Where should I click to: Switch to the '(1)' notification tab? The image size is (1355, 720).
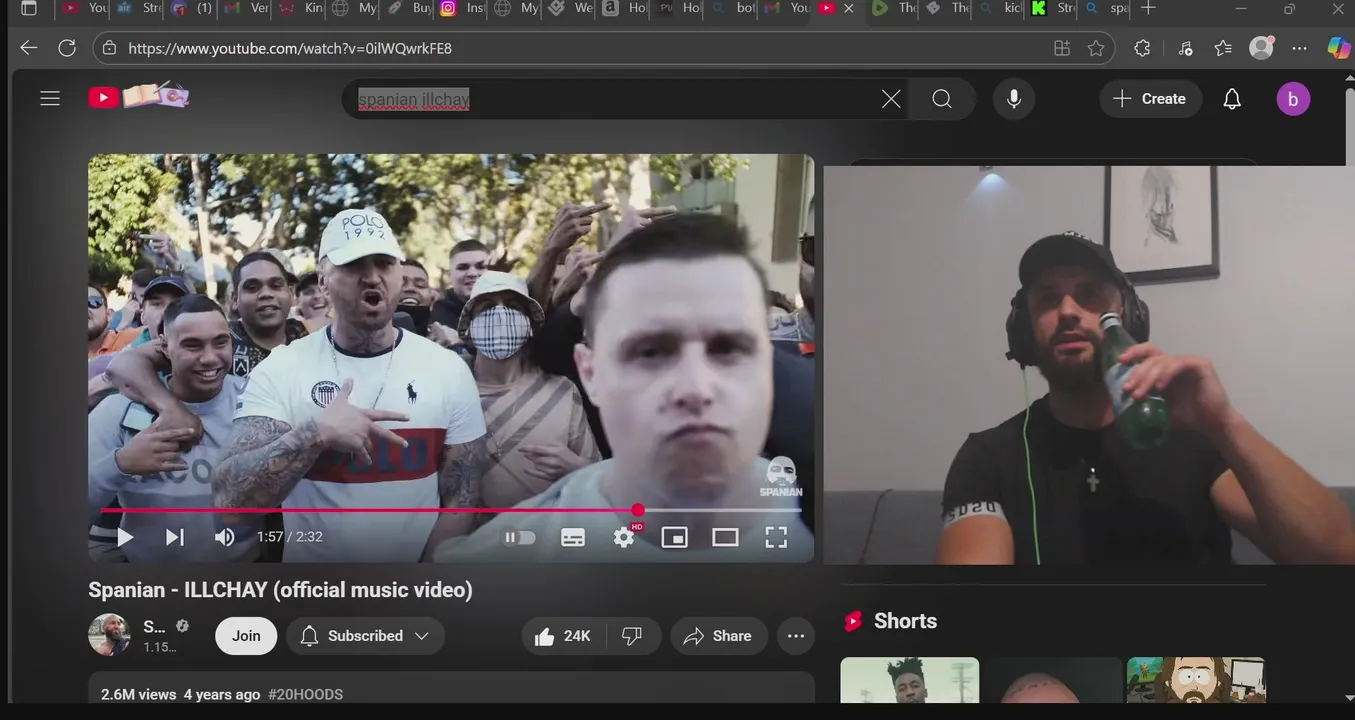click(191, 8)
